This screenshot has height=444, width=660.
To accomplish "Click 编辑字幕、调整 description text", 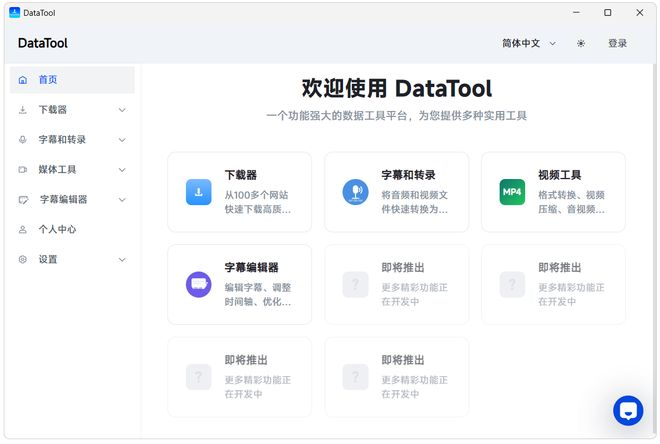I will [x=258, y=287].
